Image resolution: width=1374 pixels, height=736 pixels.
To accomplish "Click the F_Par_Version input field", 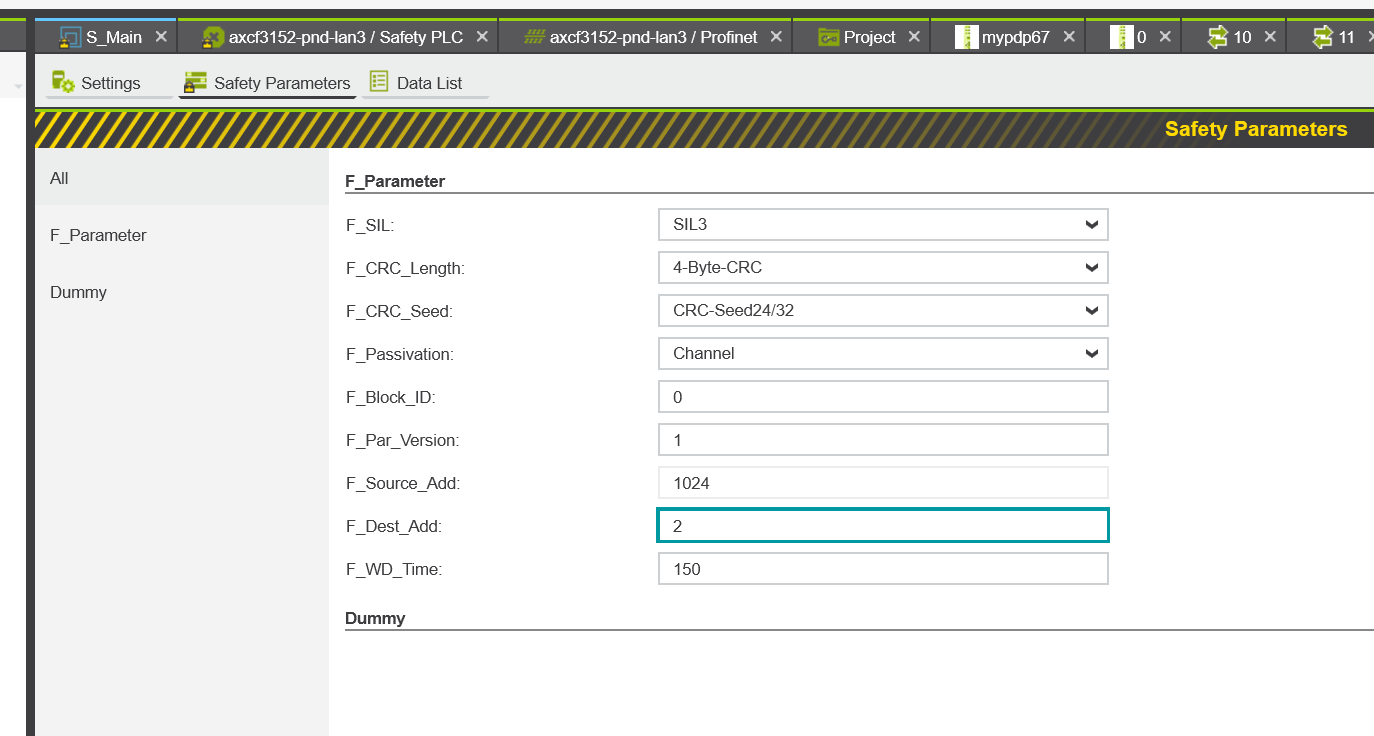I will point(883,439).
